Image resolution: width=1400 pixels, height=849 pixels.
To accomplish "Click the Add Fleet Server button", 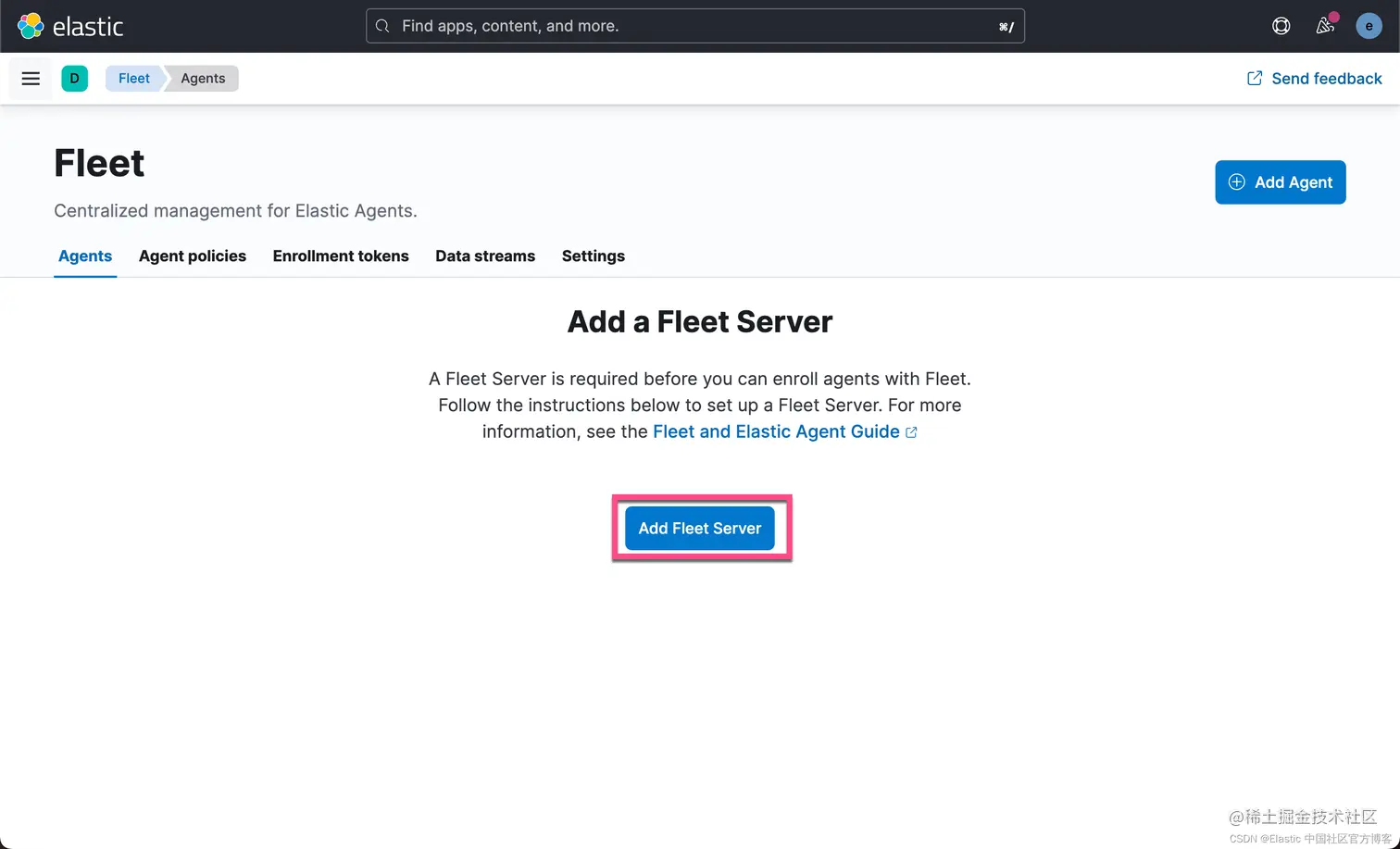I will tap(700, 528).
